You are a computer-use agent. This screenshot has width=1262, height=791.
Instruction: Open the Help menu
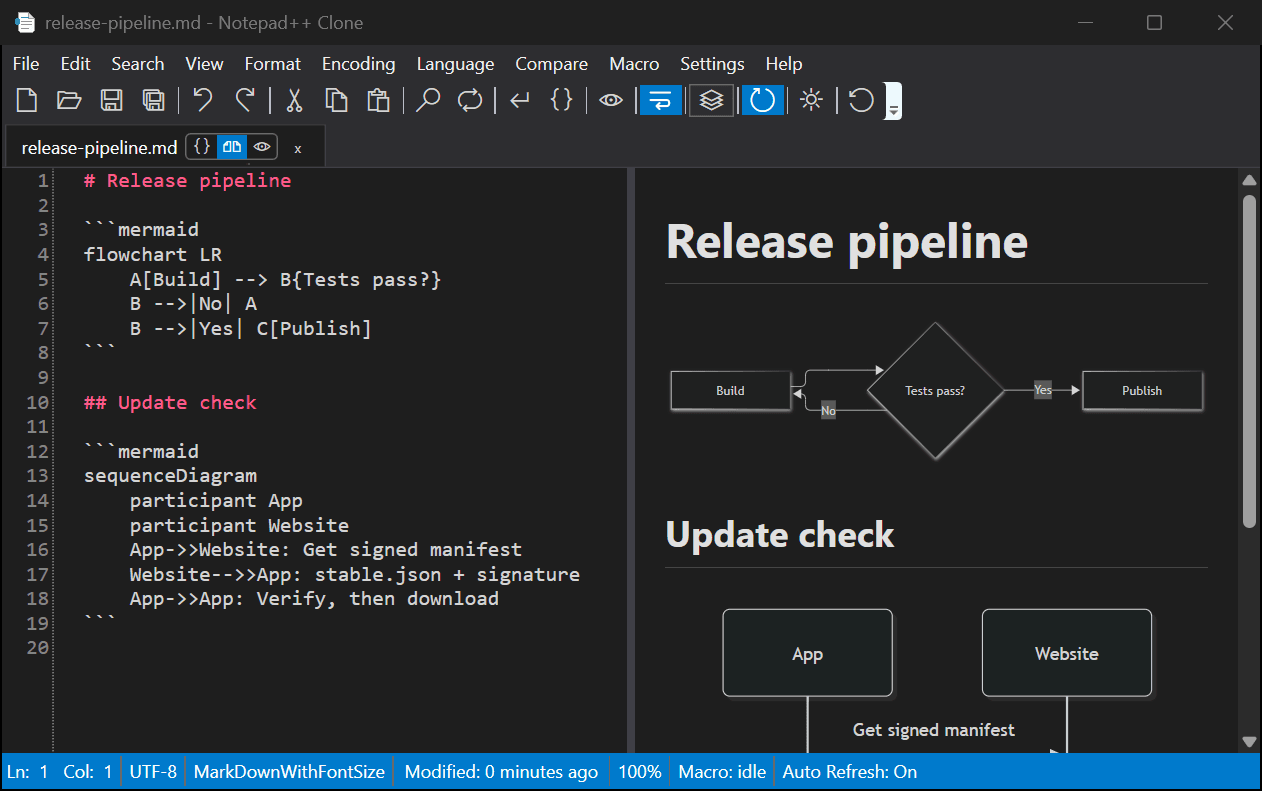click(784, 63)
